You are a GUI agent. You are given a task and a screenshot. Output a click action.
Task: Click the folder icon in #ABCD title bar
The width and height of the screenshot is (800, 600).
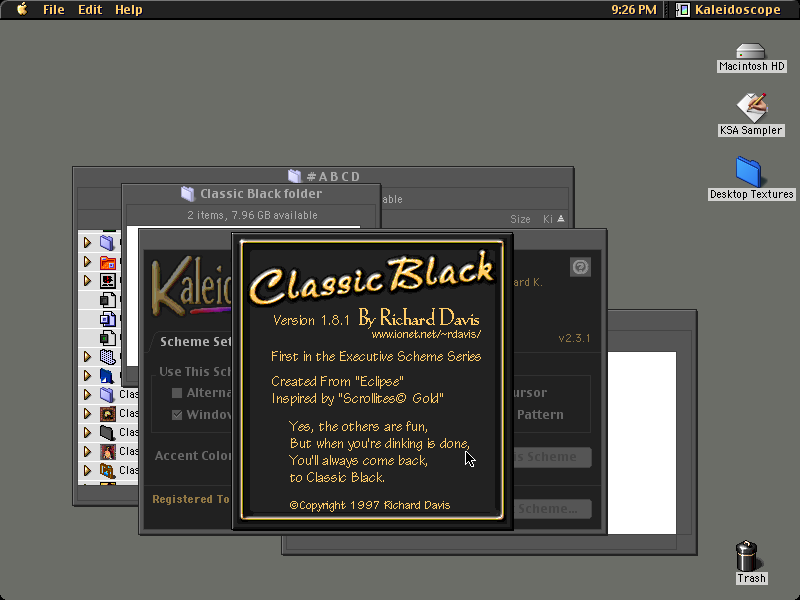pyautogui.click(x=294, y=176)
